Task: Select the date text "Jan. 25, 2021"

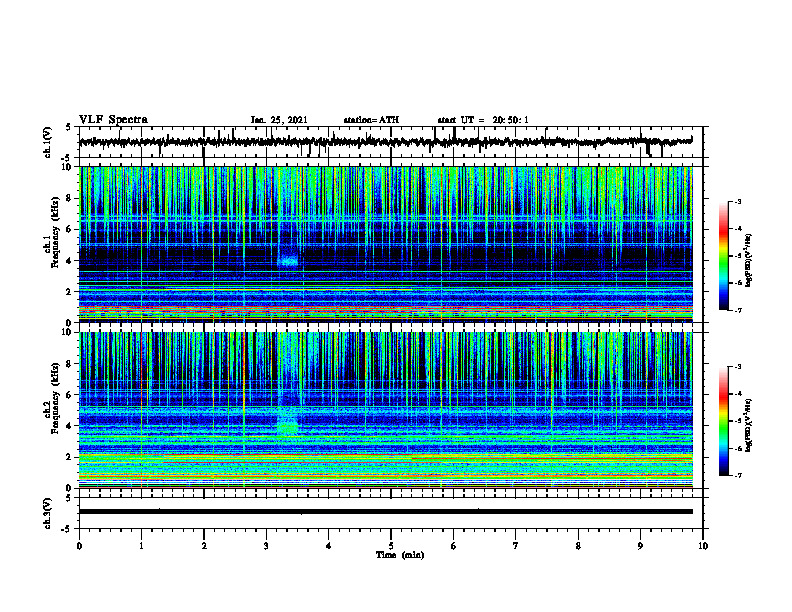Action: point(279,120)
